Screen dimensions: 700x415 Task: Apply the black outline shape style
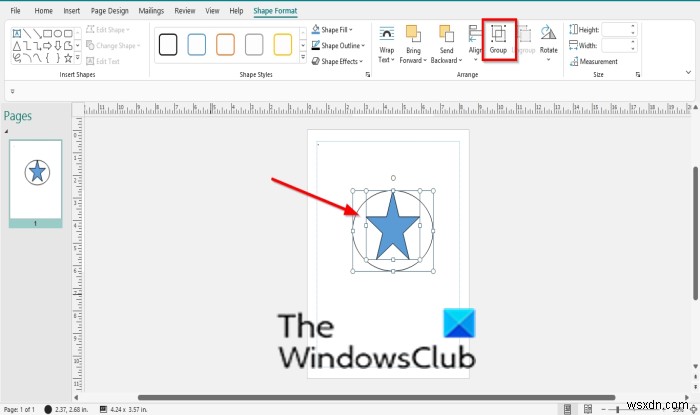pyautogui.click(x=168, y=45)
